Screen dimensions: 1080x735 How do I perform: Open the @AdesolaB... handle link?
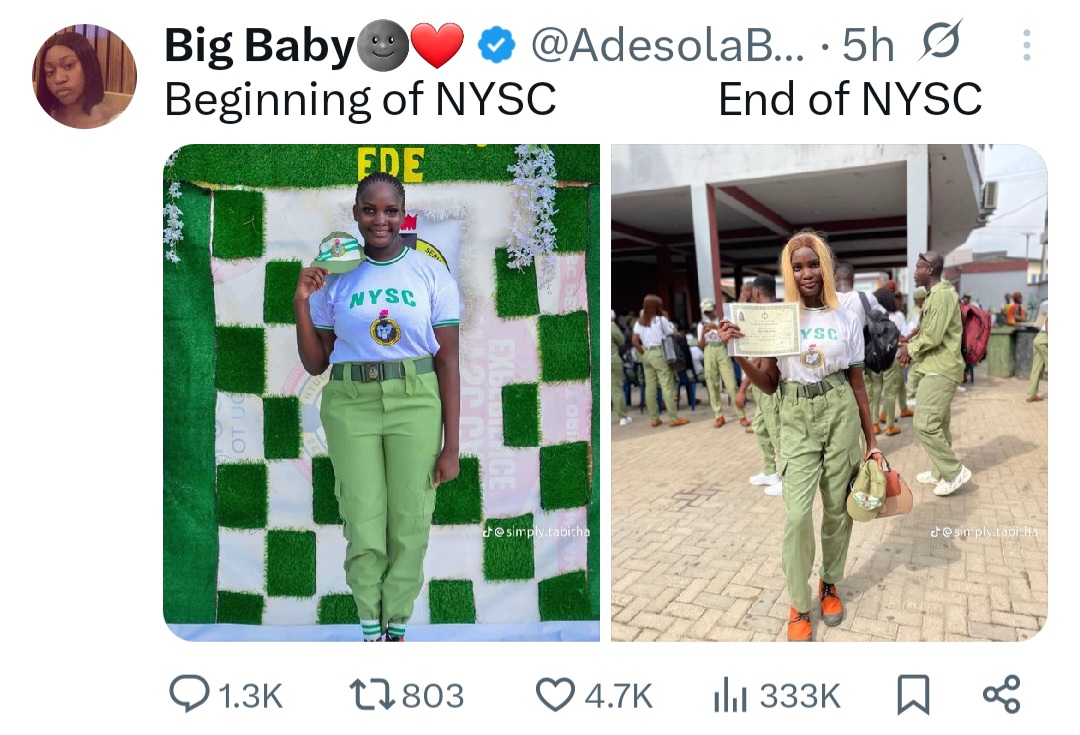(x=667, y=45)
